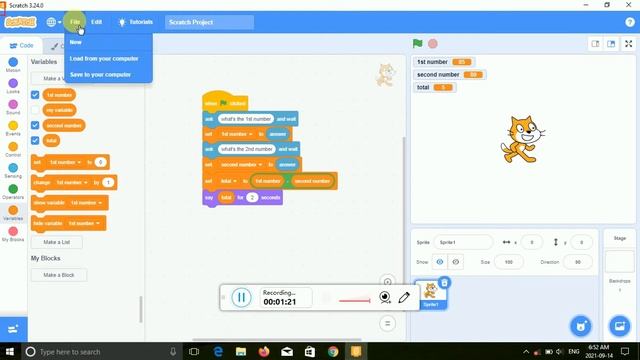
Task: Uncheck the 1st number variable checkbox
Action: coord(35,95)
